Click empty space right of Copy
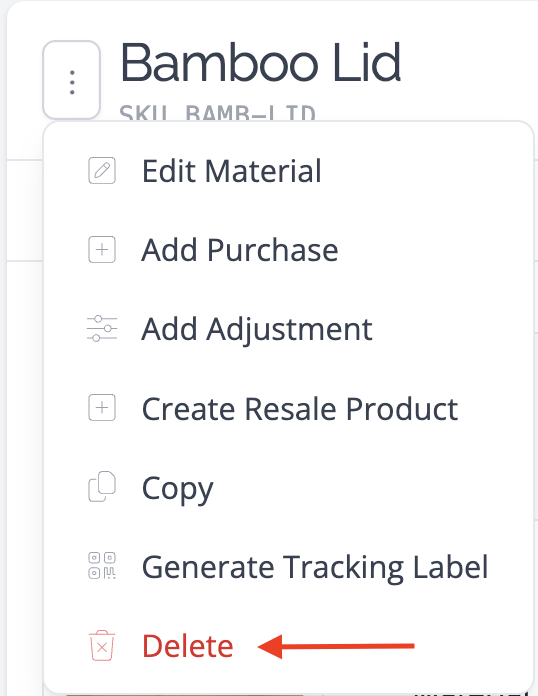Image resolution: width=538 pixels, height=696 pixels. [373, 487]
